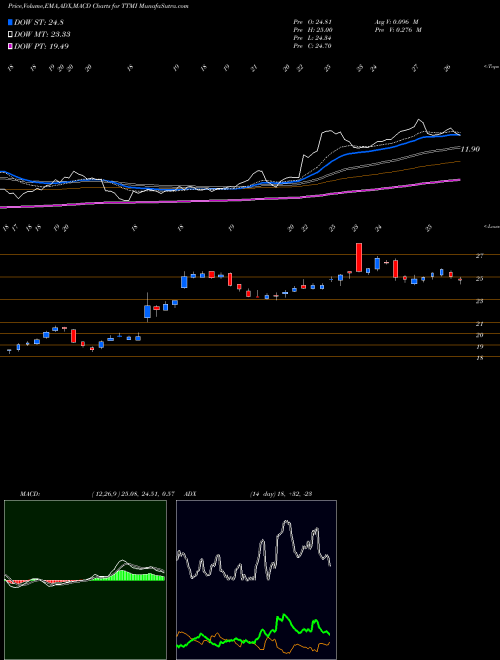Select the 'DOW MT: 23.33' legend text
Viewport: 500px width, 660px height.
(x=42, y=35)
